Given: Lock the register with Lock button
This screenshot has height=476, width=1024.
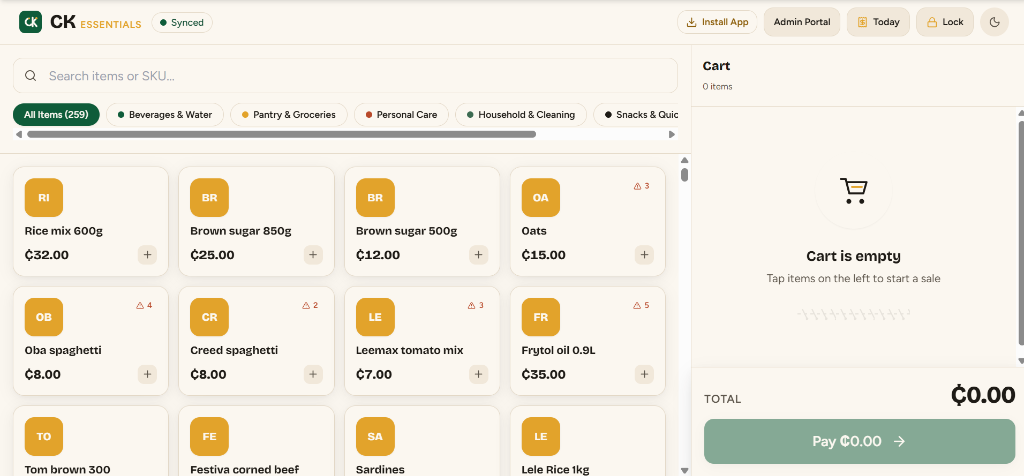Looking at the screenshot, I should pyautogui.click(x=945, y=22).
